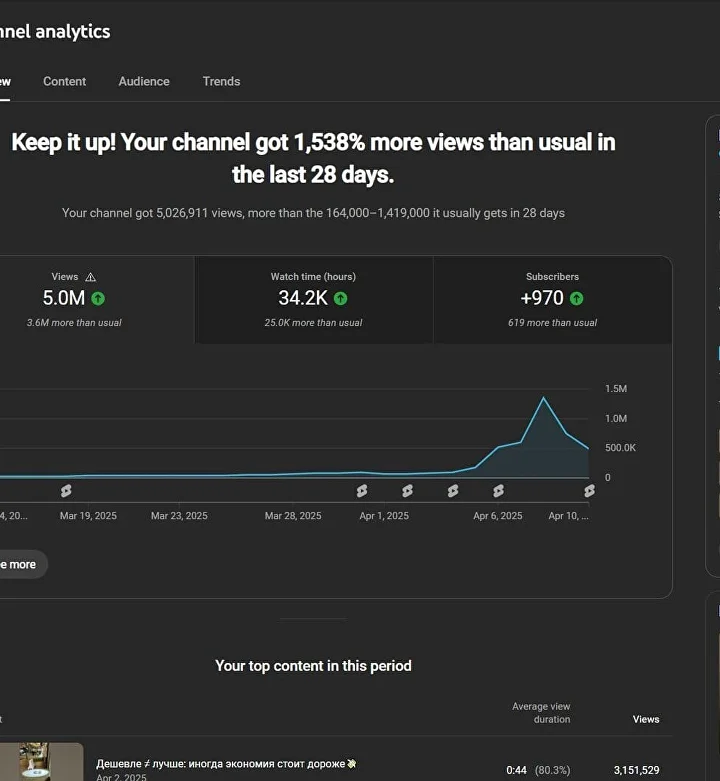Click the Views column header
The height and width of the screenshot is (781, 720).
coord(646,719)
